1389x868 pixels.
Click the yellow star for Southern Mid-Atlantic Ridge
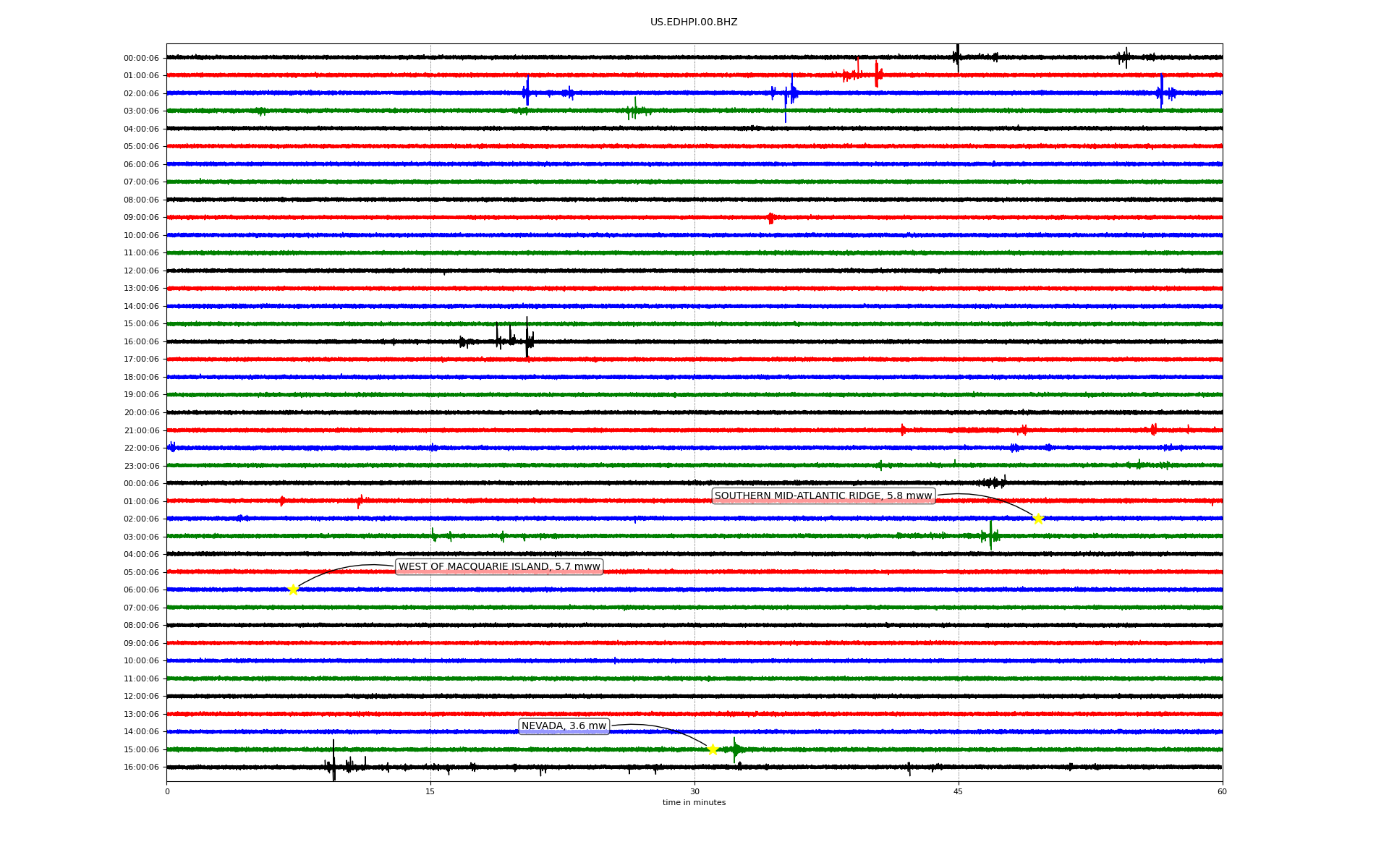[1038, 519]
